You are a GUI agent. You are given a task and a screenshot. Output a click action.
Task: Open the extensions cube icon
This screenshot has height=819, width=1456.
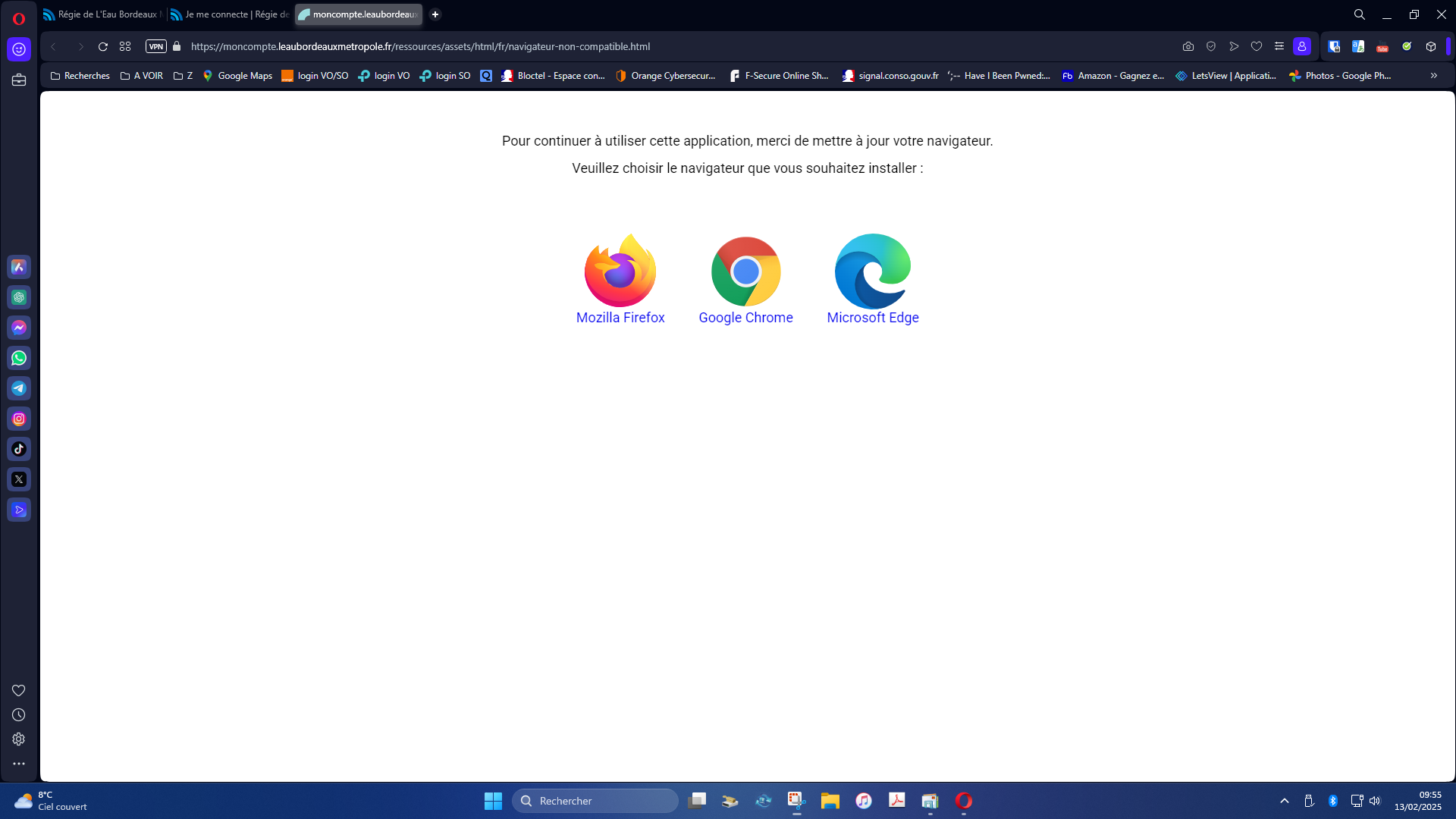1431,46
